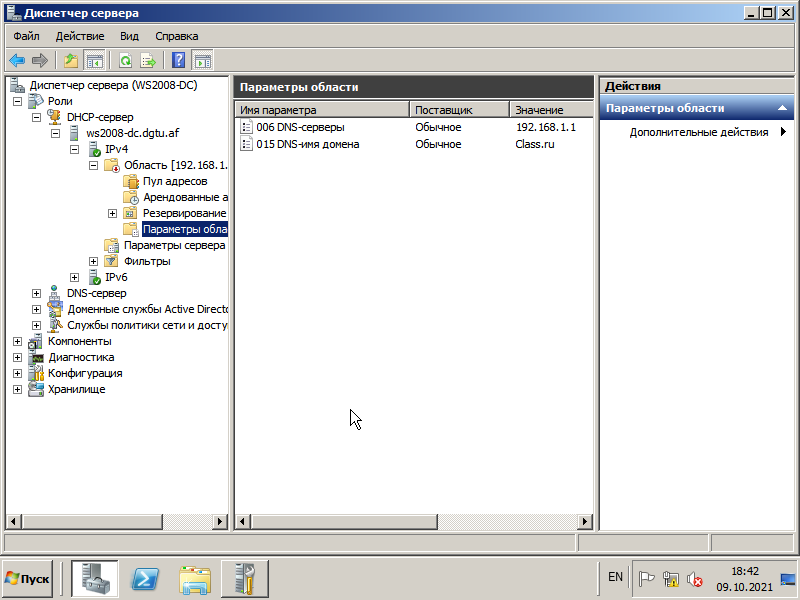Open the Вид menu
Viewport: 800px width, 600px height.
[x=129, y=36]
